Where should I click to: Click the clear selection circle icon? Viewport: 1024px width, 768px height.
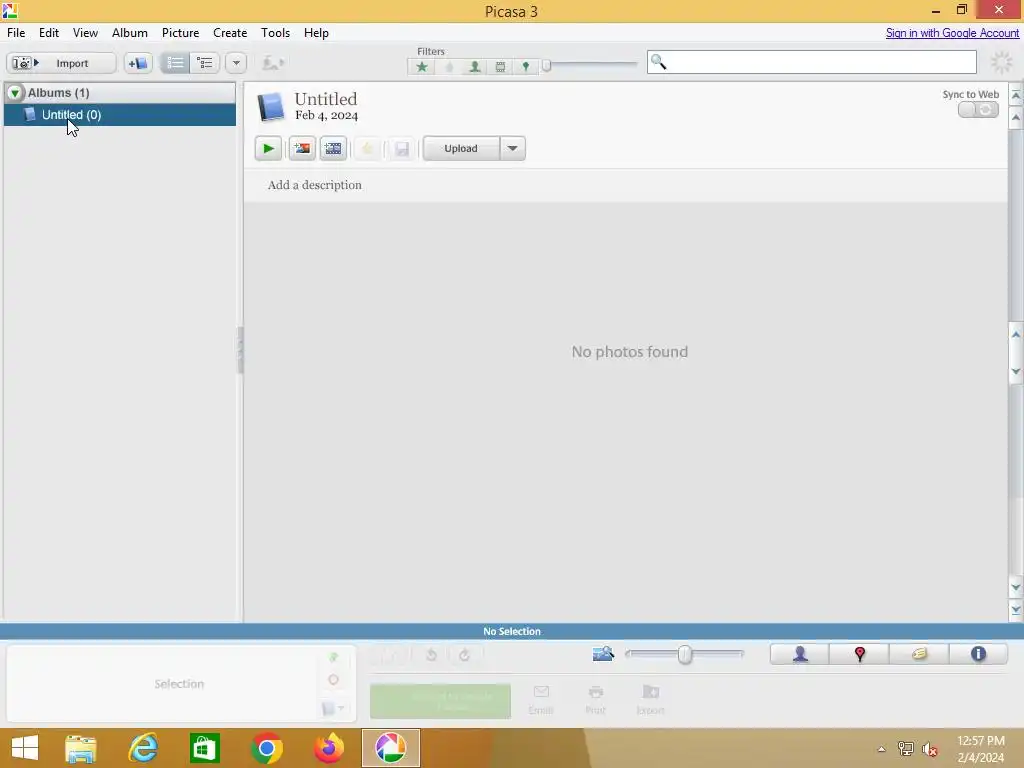coord(334,680)
